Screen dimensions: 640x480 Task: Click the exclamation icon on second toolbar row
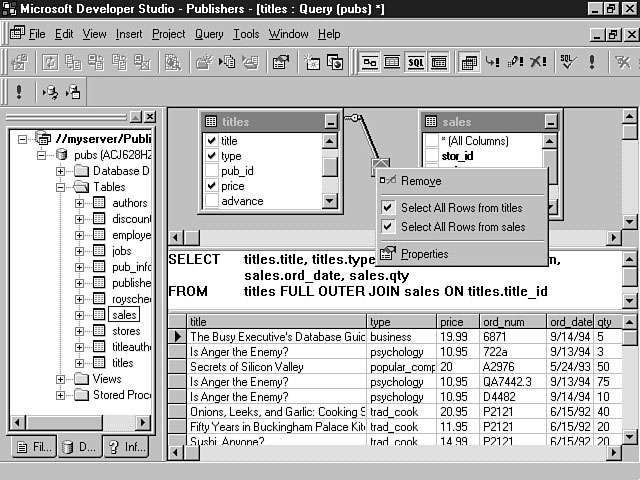click(x=19, y=92)
